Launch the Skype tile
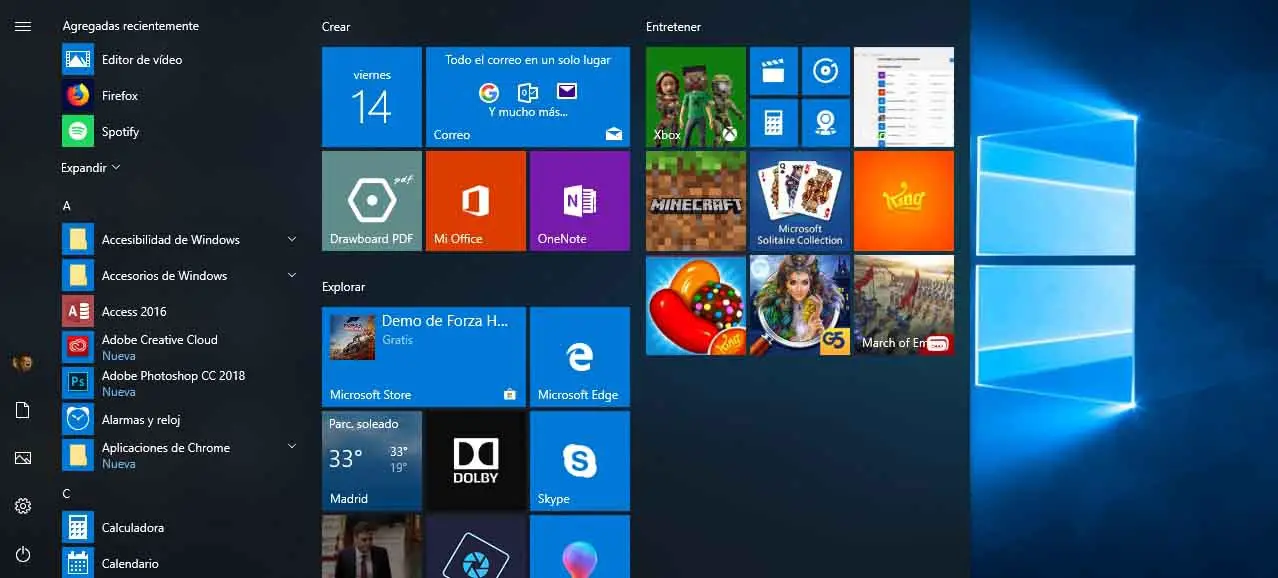The height and width of the screenshot is (578, 1278). pyautogui.click(x=580, y=461)
